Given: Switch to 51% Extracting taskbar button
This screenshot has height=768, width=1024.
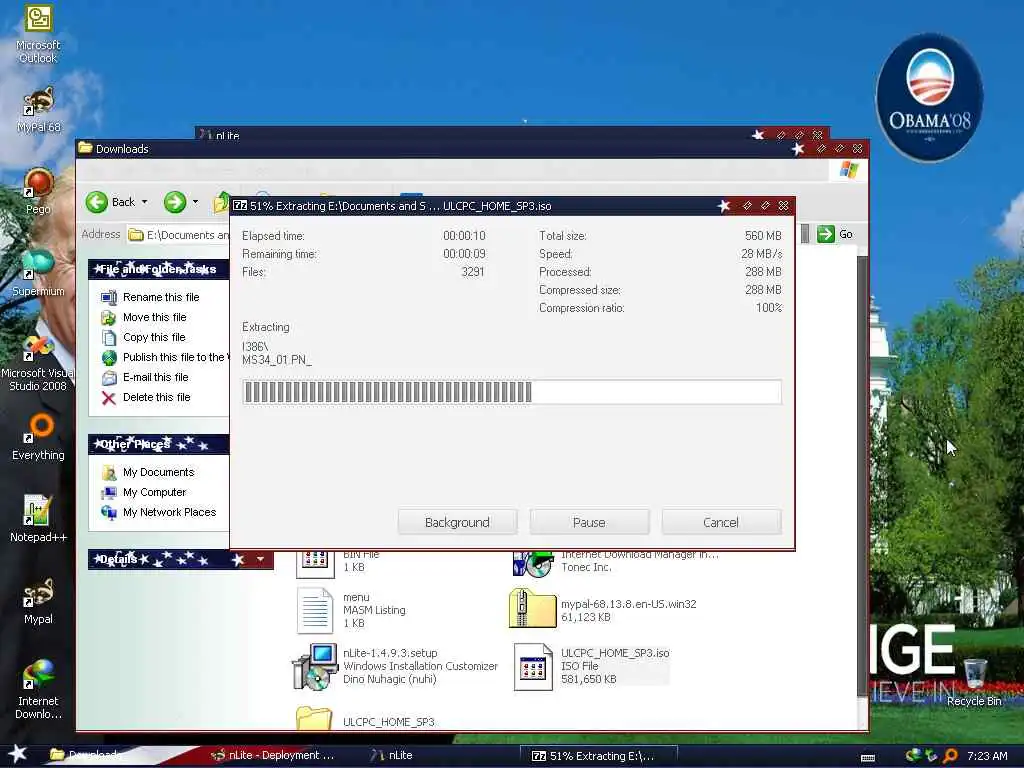Looking at the screenshot, I should tap(598, 756).
